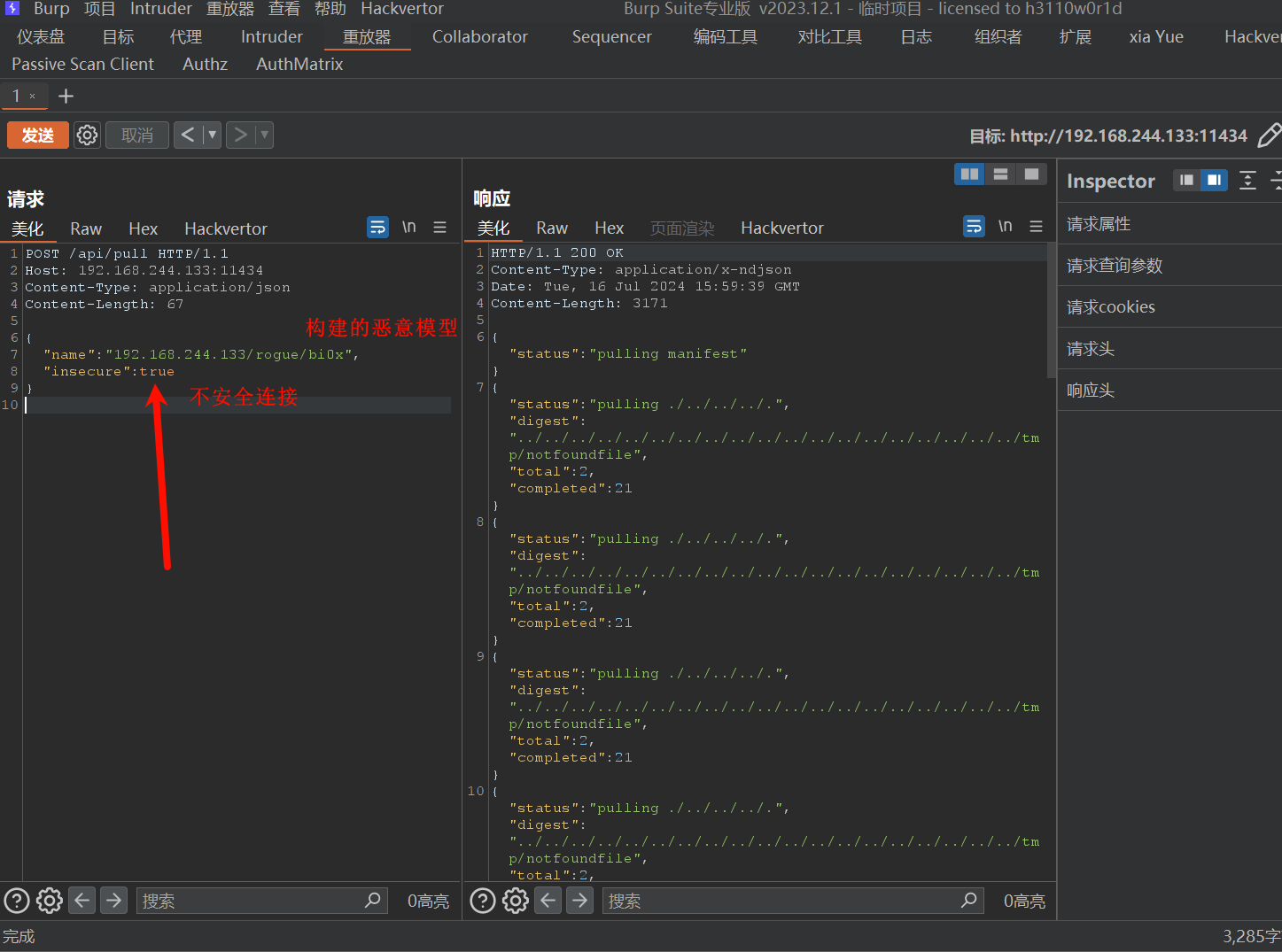Screen dimensions: 1282x952
Task: Click request search magnifier icon
Action: [373, 900]
